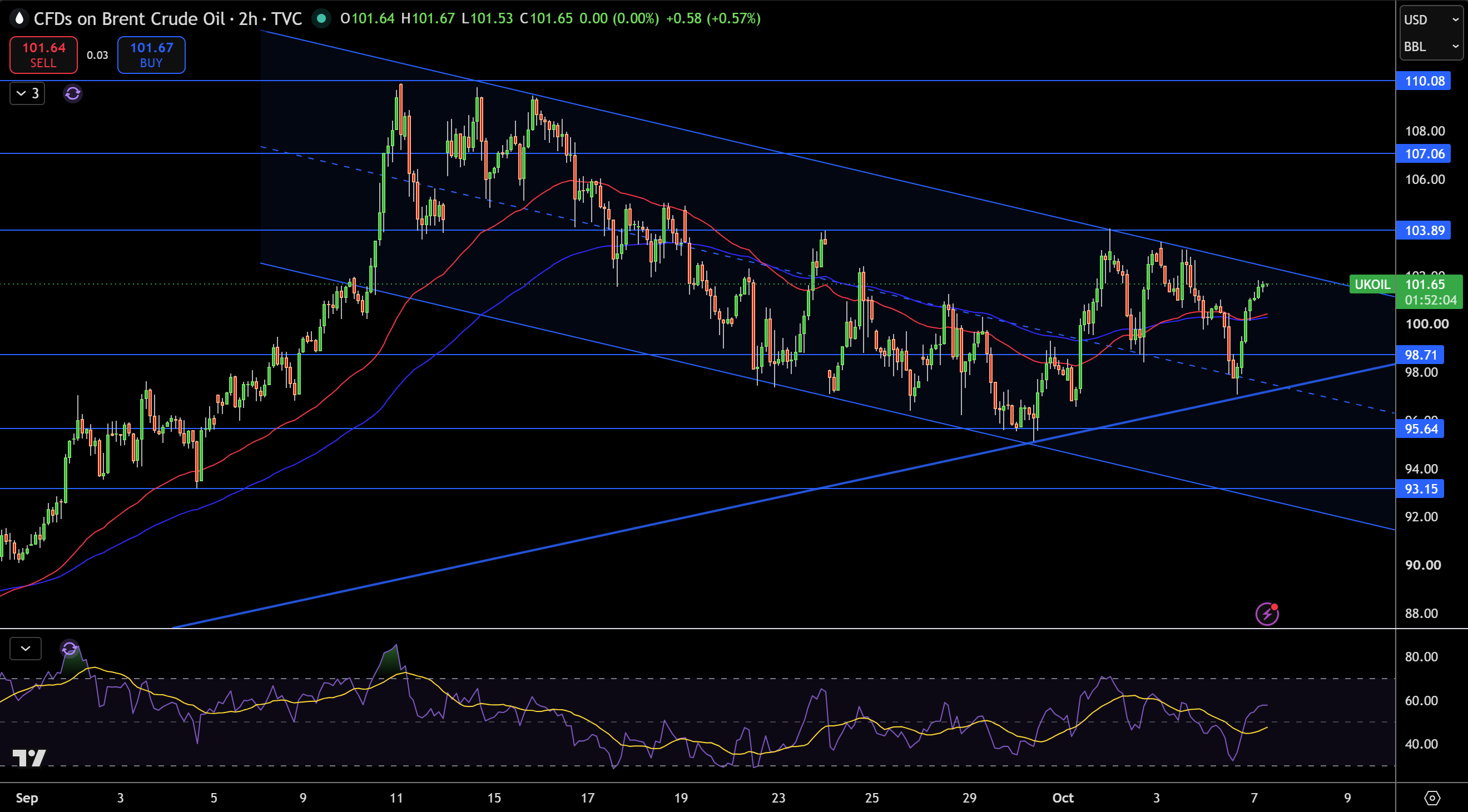Image resolution: width=1468 pixels, height=812 pixels.
Task: Click the UKOIL current price tag
Action: (x=1372, y=283)
